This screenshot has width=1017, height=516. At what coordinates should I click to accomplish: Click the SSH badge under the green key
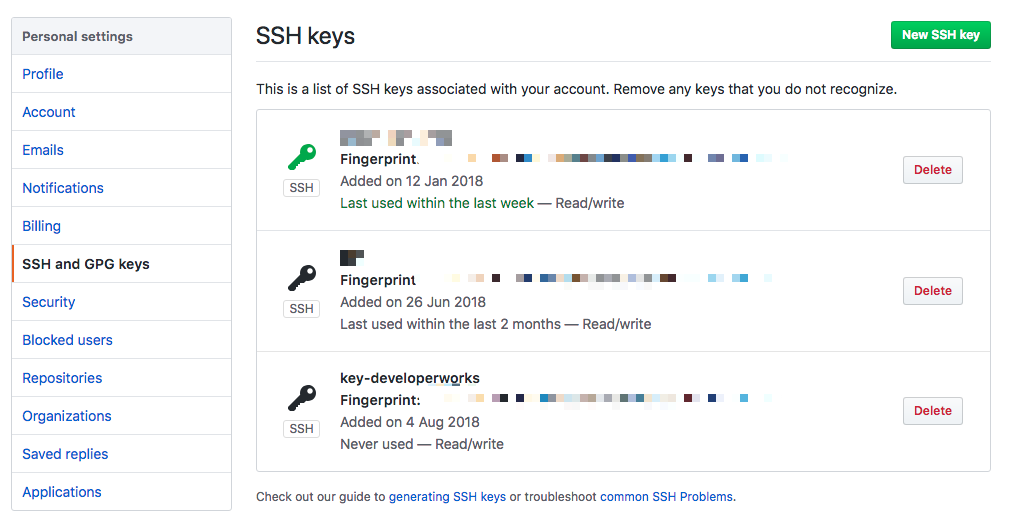[x=301, y=188]
